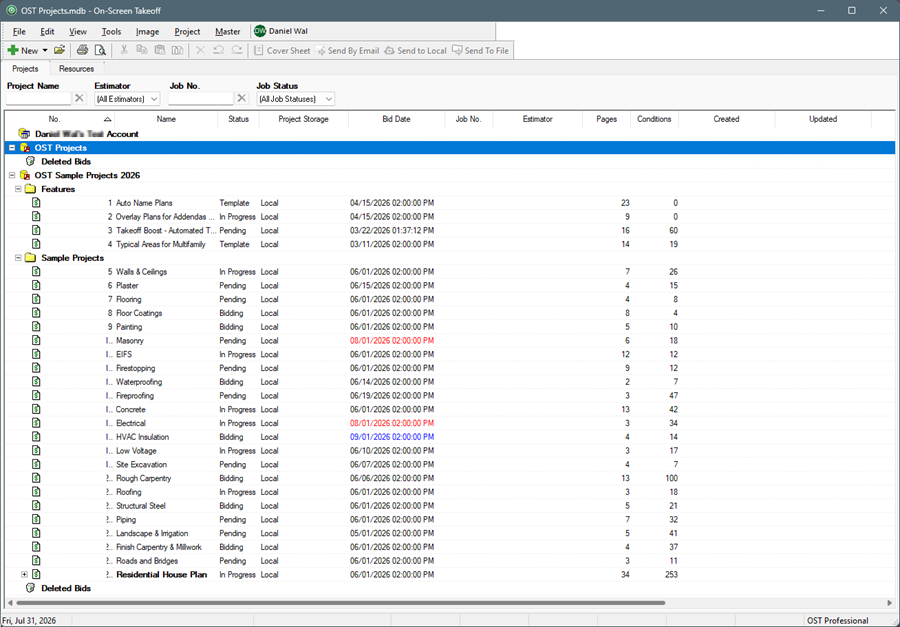
Task: Select the Rough Carpentry project name
Action: (143, 478)
